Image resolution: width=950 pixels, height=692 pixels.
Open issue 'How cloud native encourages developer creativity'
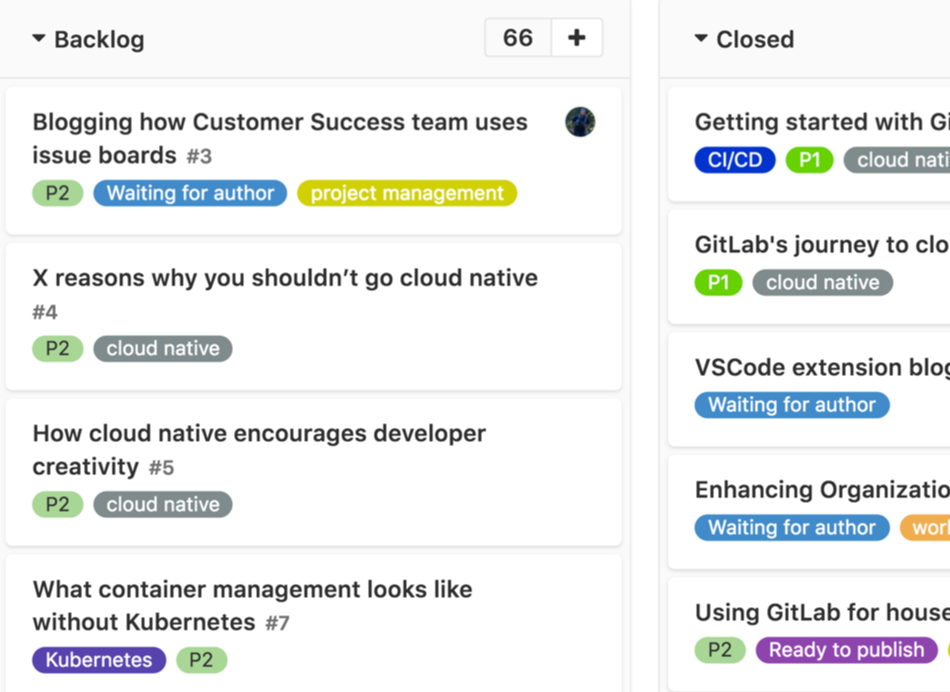coord(259,450)
